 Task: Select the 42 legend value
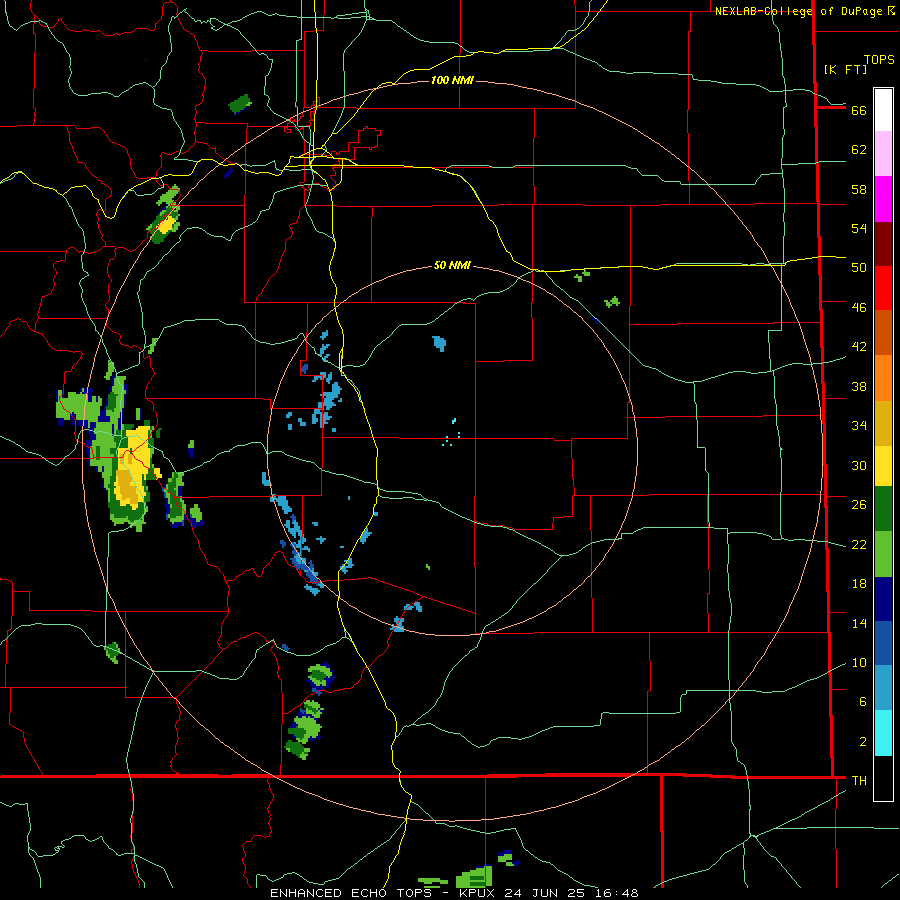859,347
